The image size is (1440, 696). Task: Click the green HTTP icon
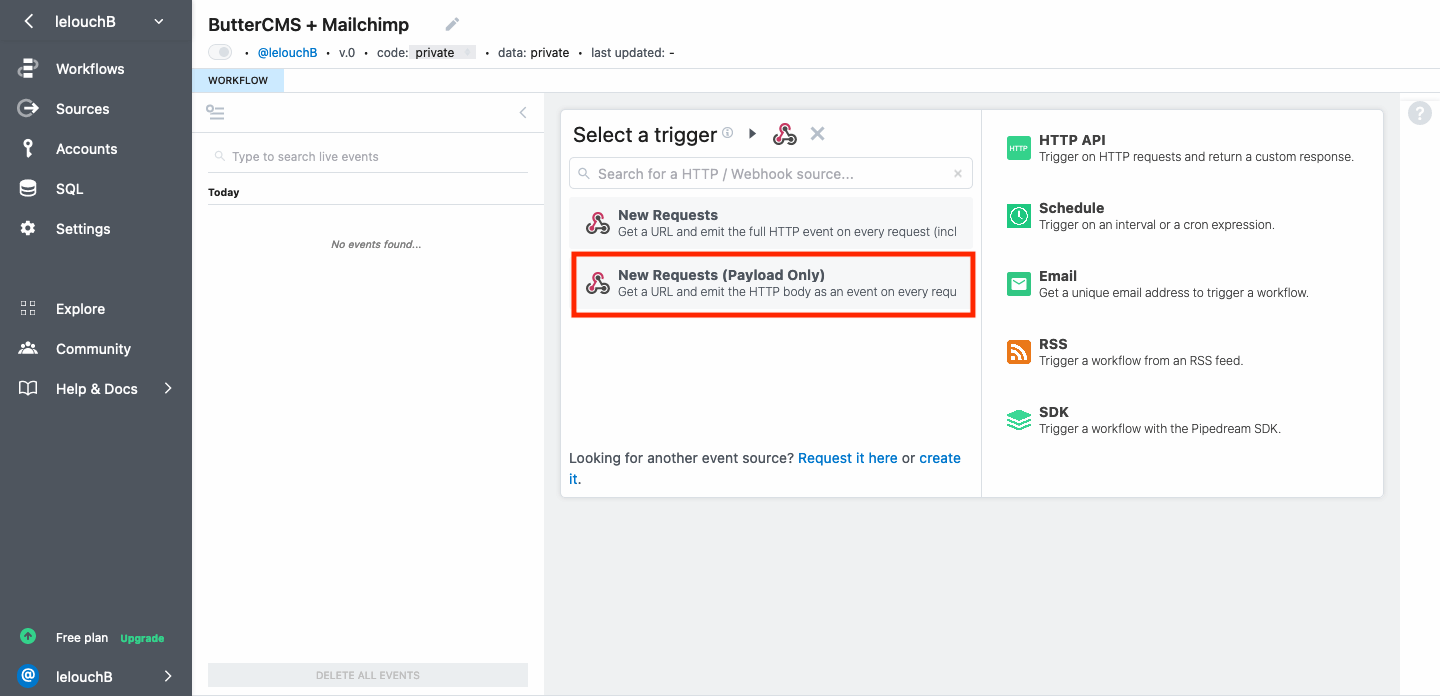pos(1018,148)
